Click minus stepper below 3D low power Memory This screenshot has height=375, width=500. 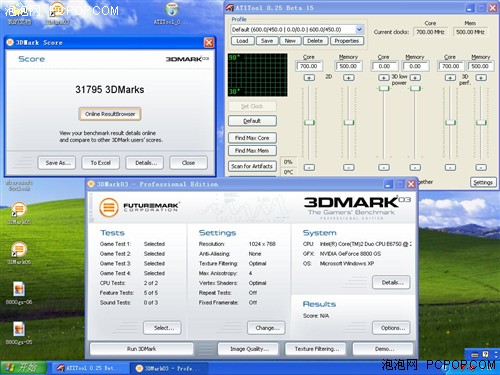[415, 167]
